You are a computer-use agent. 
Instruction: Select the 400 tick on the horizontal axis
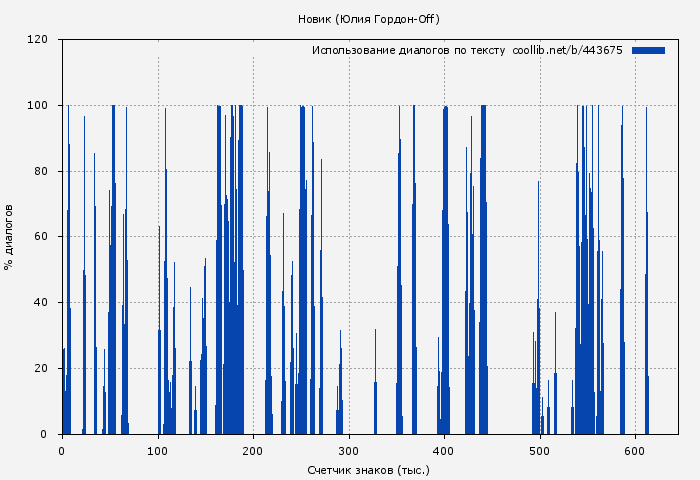click(x=444, y=451)
